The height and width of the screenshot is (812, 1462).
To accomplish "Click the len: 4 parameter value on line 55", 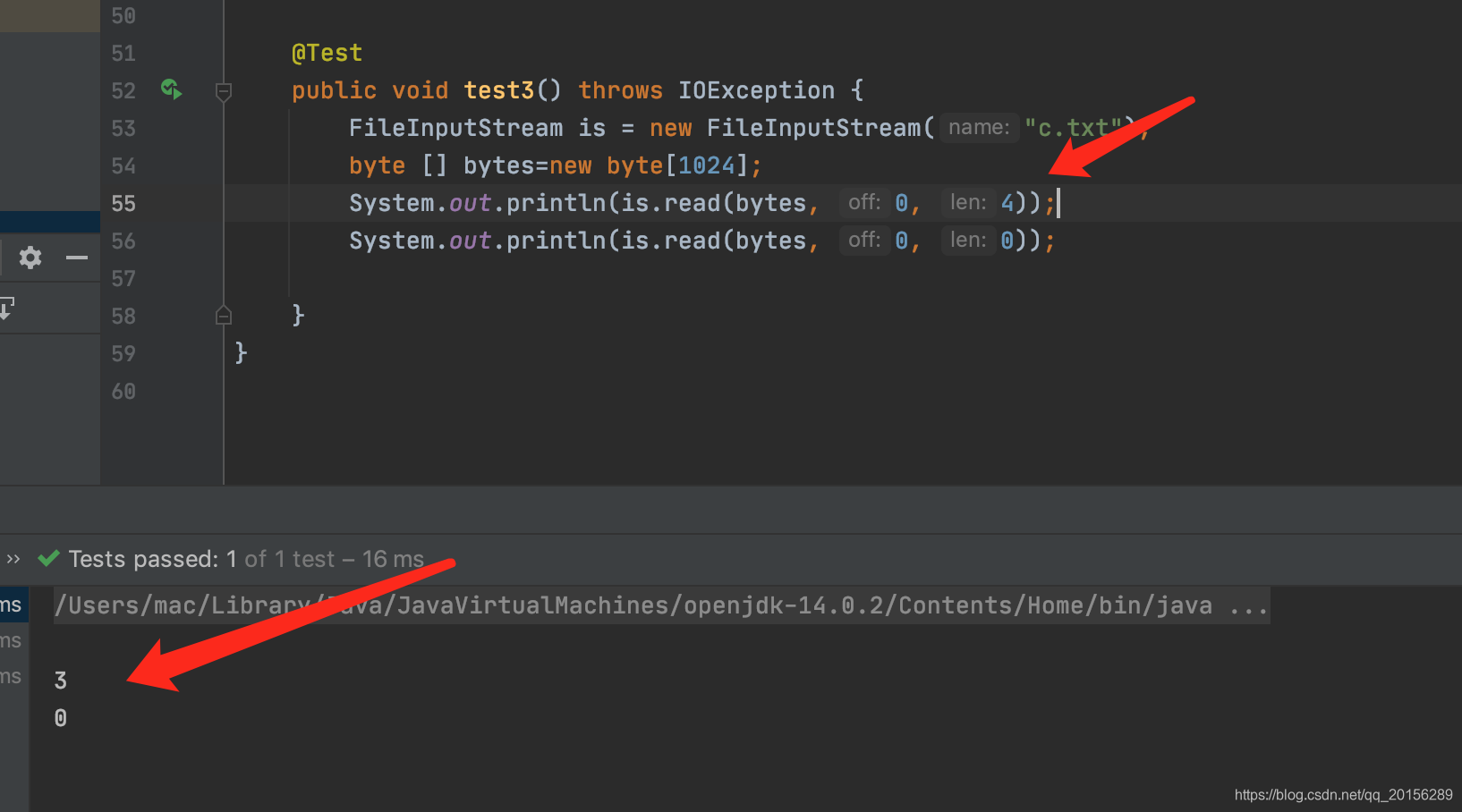I will tap(1007, 203).
